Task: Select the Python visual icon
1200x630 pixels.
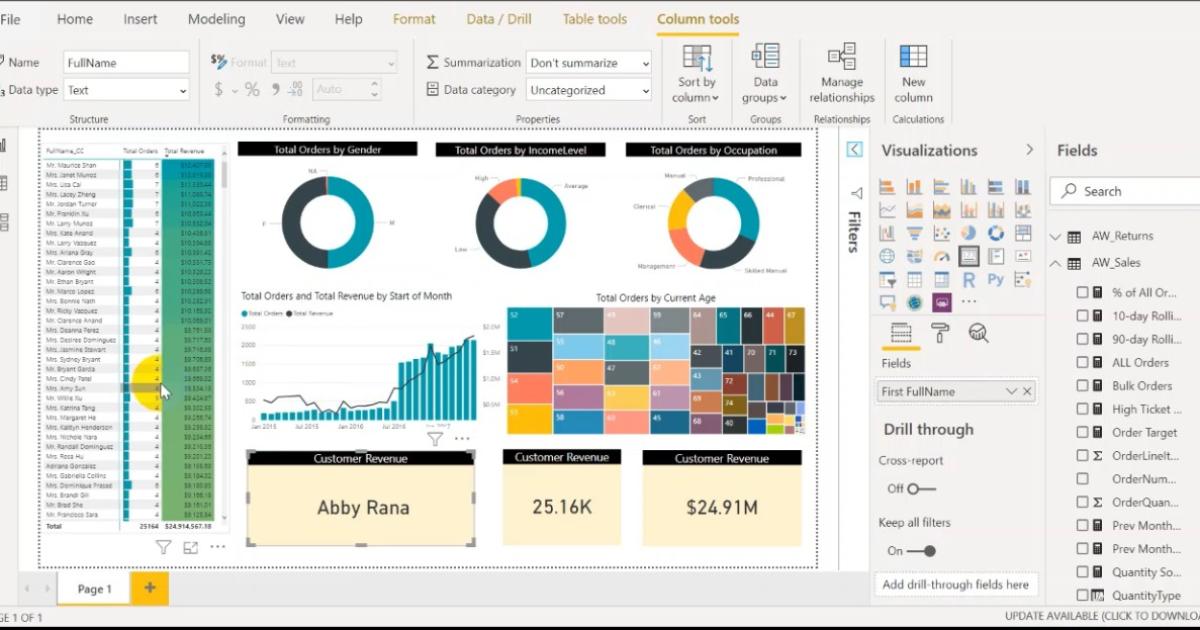Action: [995, 280]
